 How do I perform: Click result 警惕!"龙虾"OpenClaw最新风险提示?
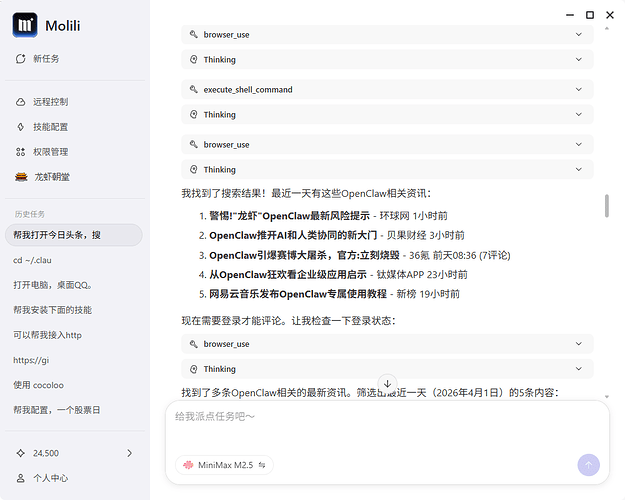(x=289, y=216)
